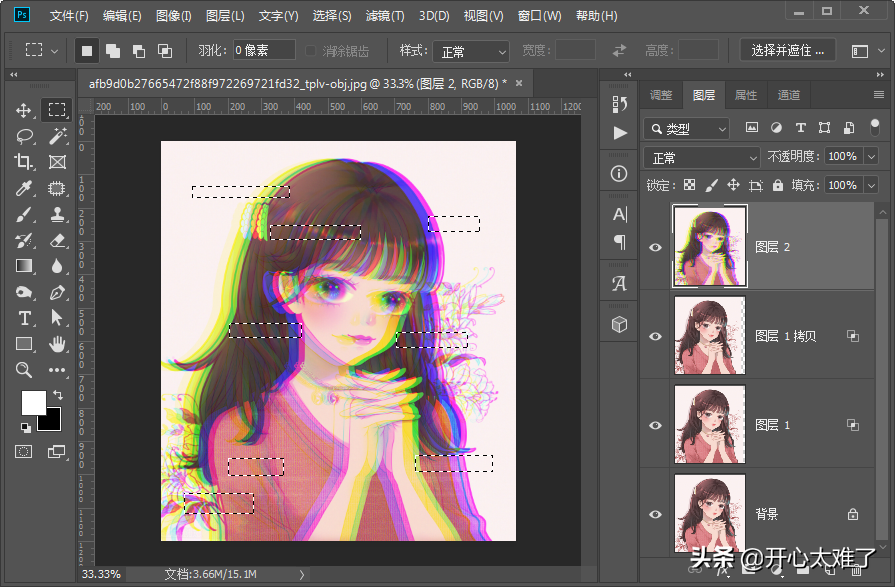Viewport: 895px width, 587px height.
Task: Select the Move tool
Action: click(x=25, y=111)
